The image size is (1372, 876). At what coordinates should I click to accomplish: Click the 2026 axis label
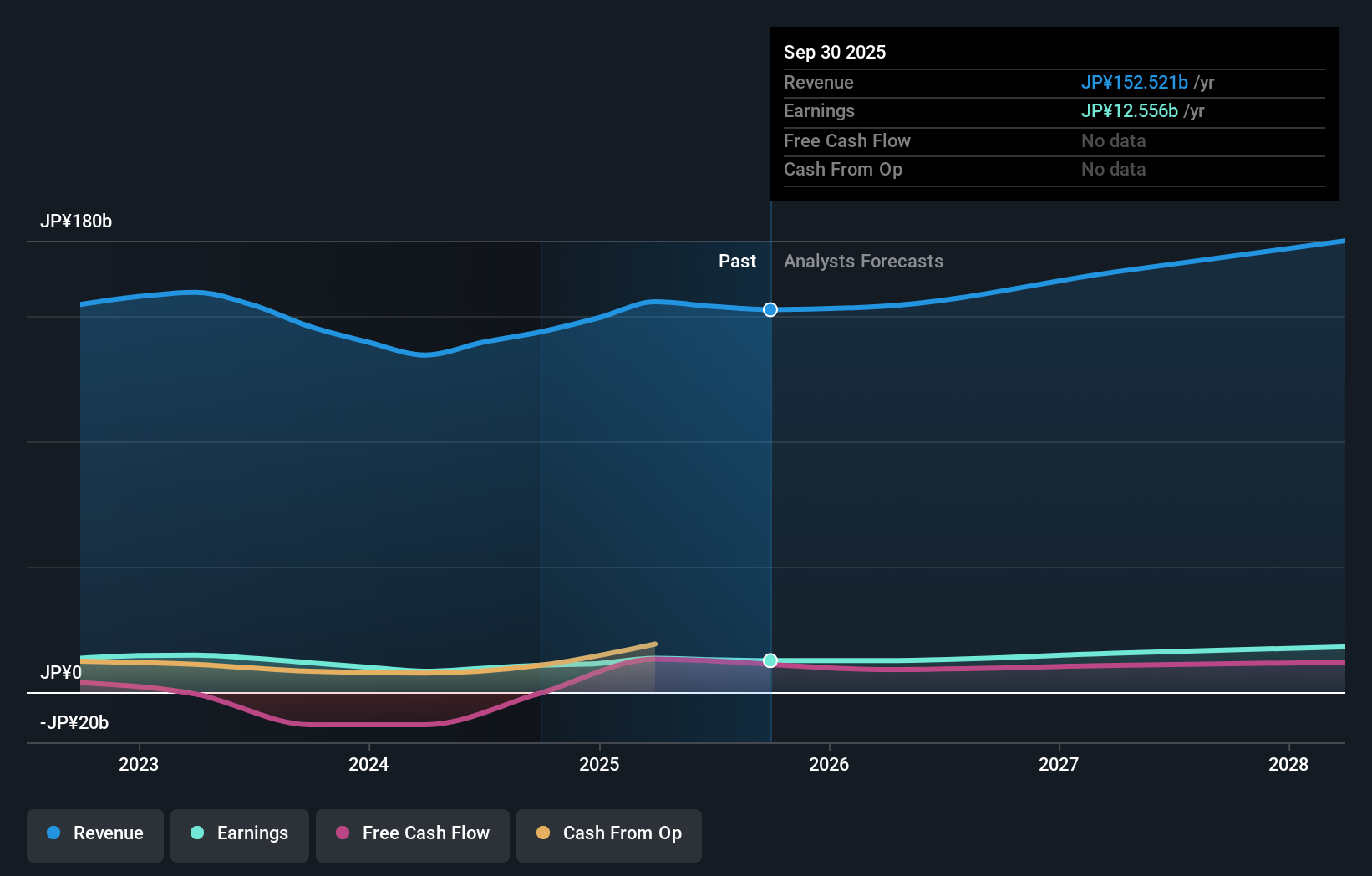coord(829,764)
